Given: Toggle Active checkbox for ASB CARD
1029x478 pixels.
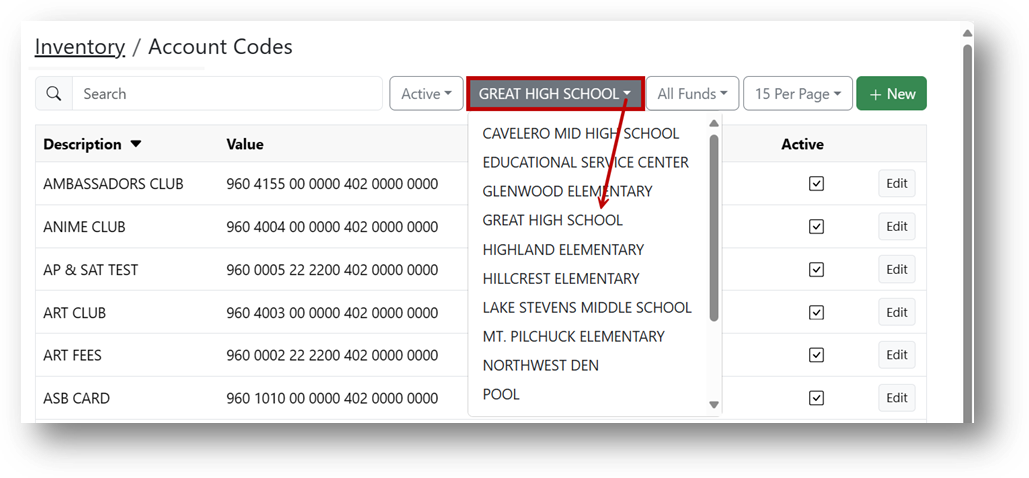Looking at the screenshot, I should point(816,398).
